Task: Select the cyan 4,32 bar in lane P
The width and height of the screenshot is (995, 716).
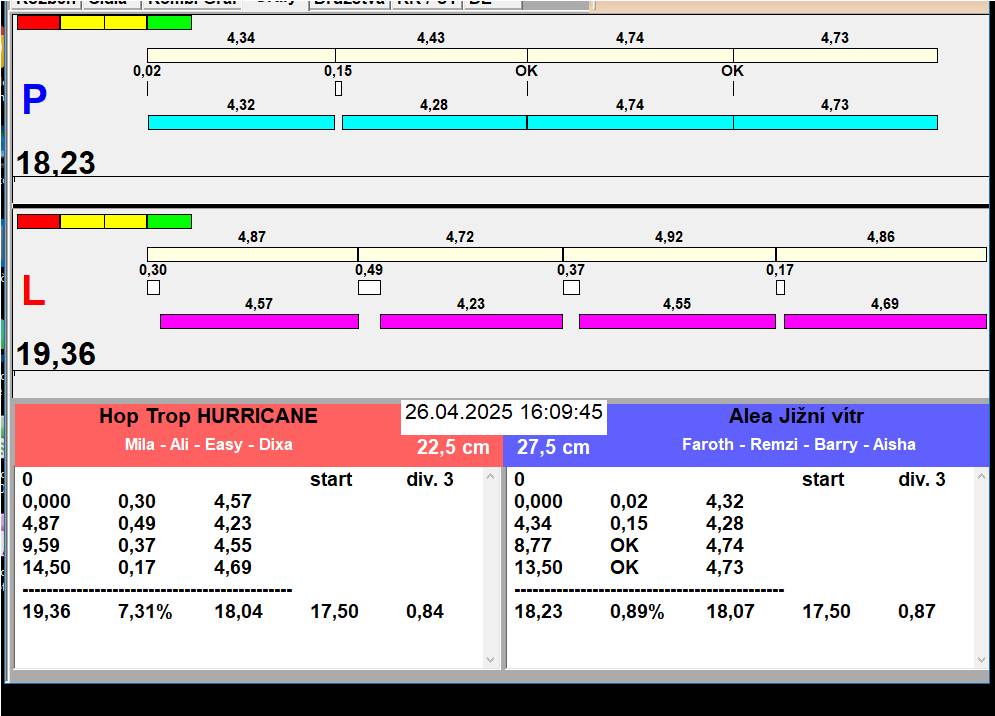Action: pos(241,122)
